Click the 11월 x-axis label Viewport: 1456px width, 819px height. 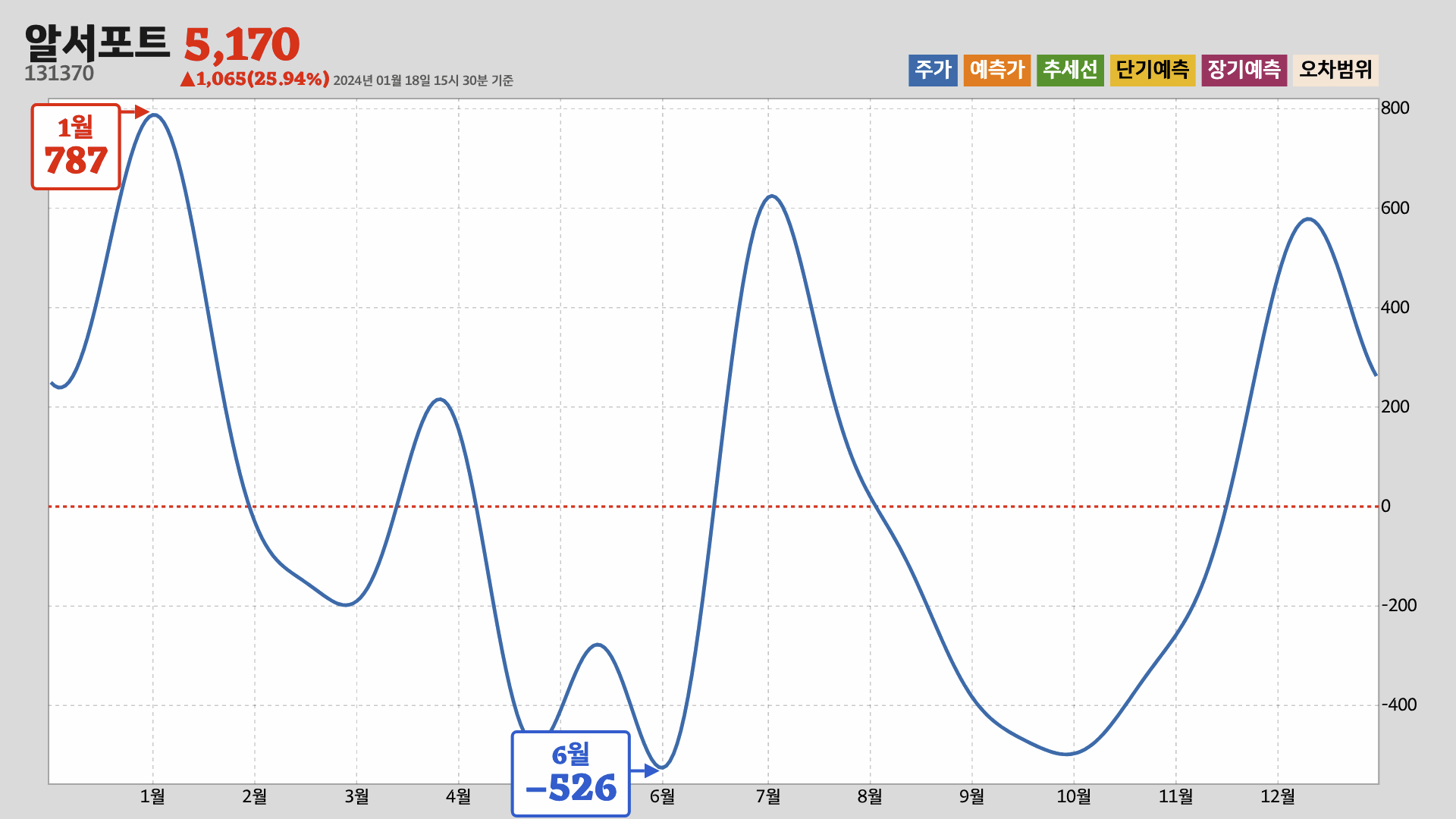(x=1176, y=796)
